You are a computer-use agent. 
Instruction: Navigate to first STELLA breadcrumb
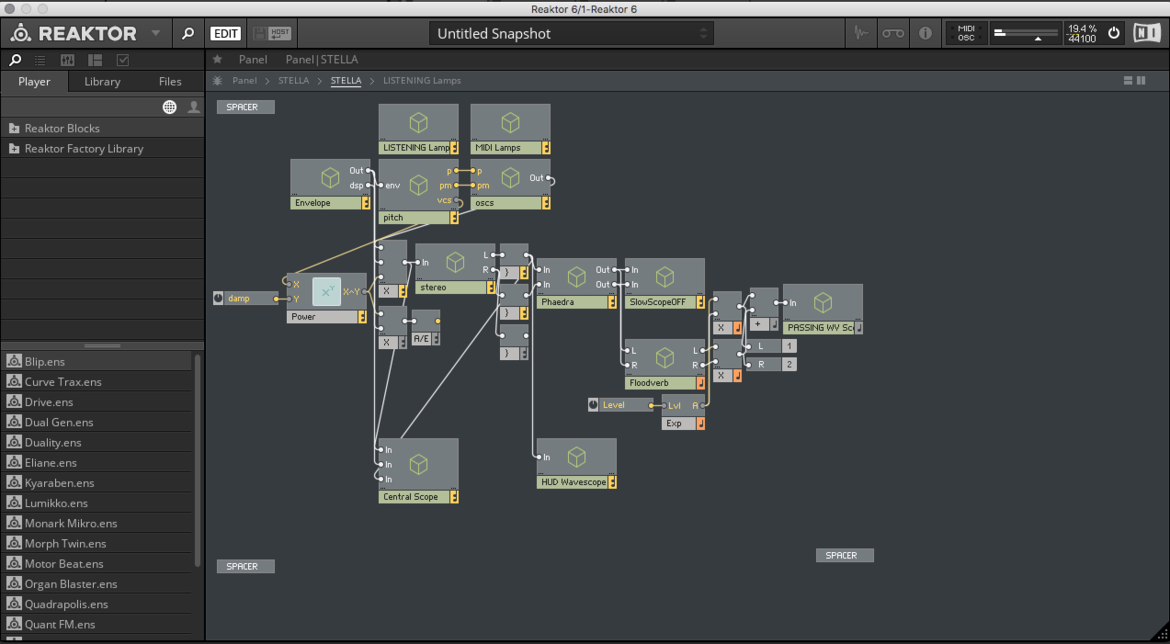(x=293, y=81)
